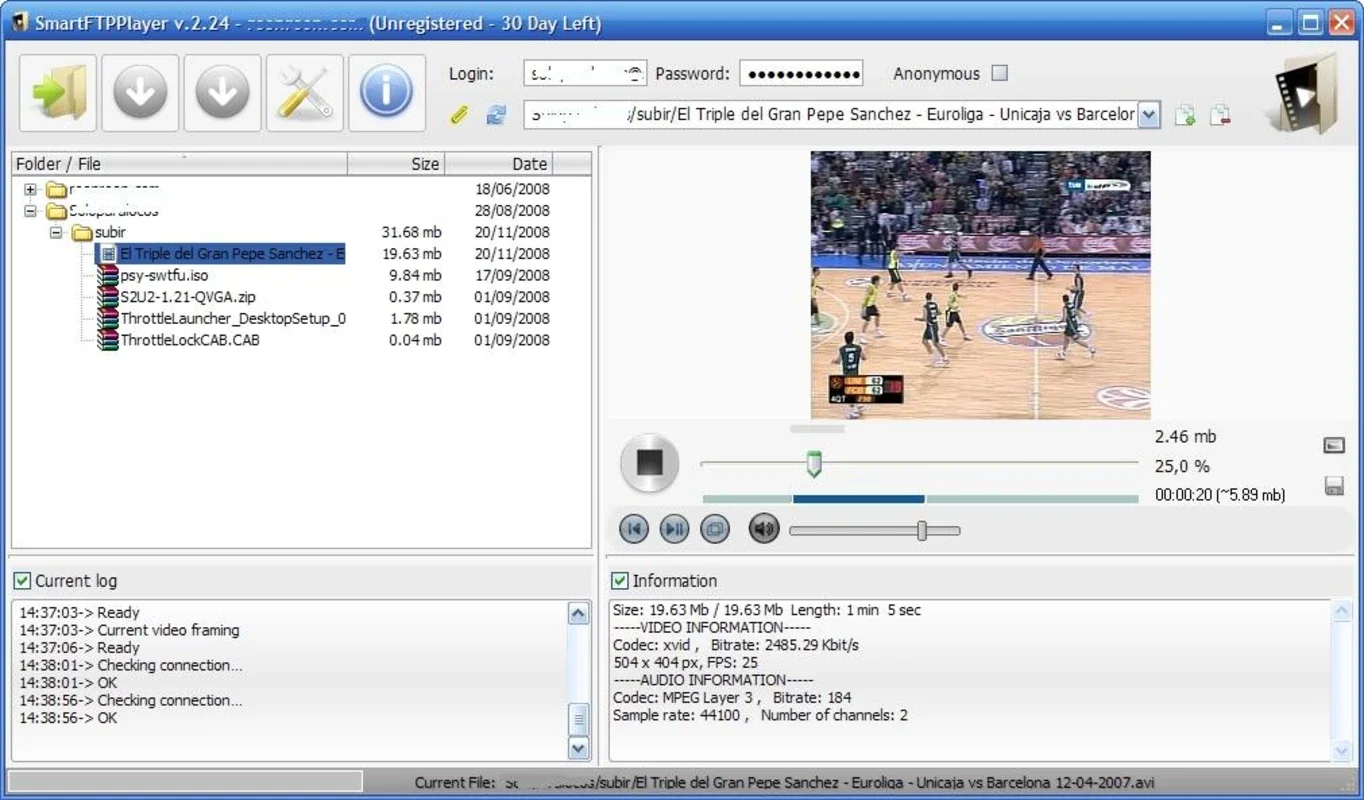Click the psy-swtfu.iso archive icon

tap(107, 275)
